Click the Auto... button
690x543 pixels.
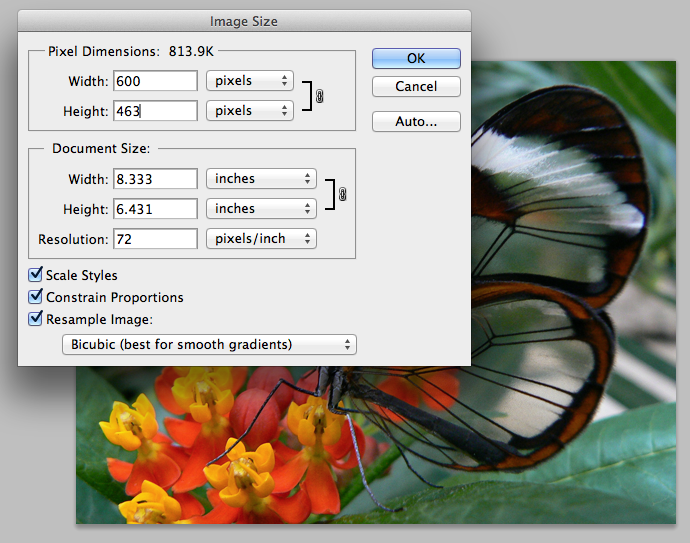tap(416, 122)
